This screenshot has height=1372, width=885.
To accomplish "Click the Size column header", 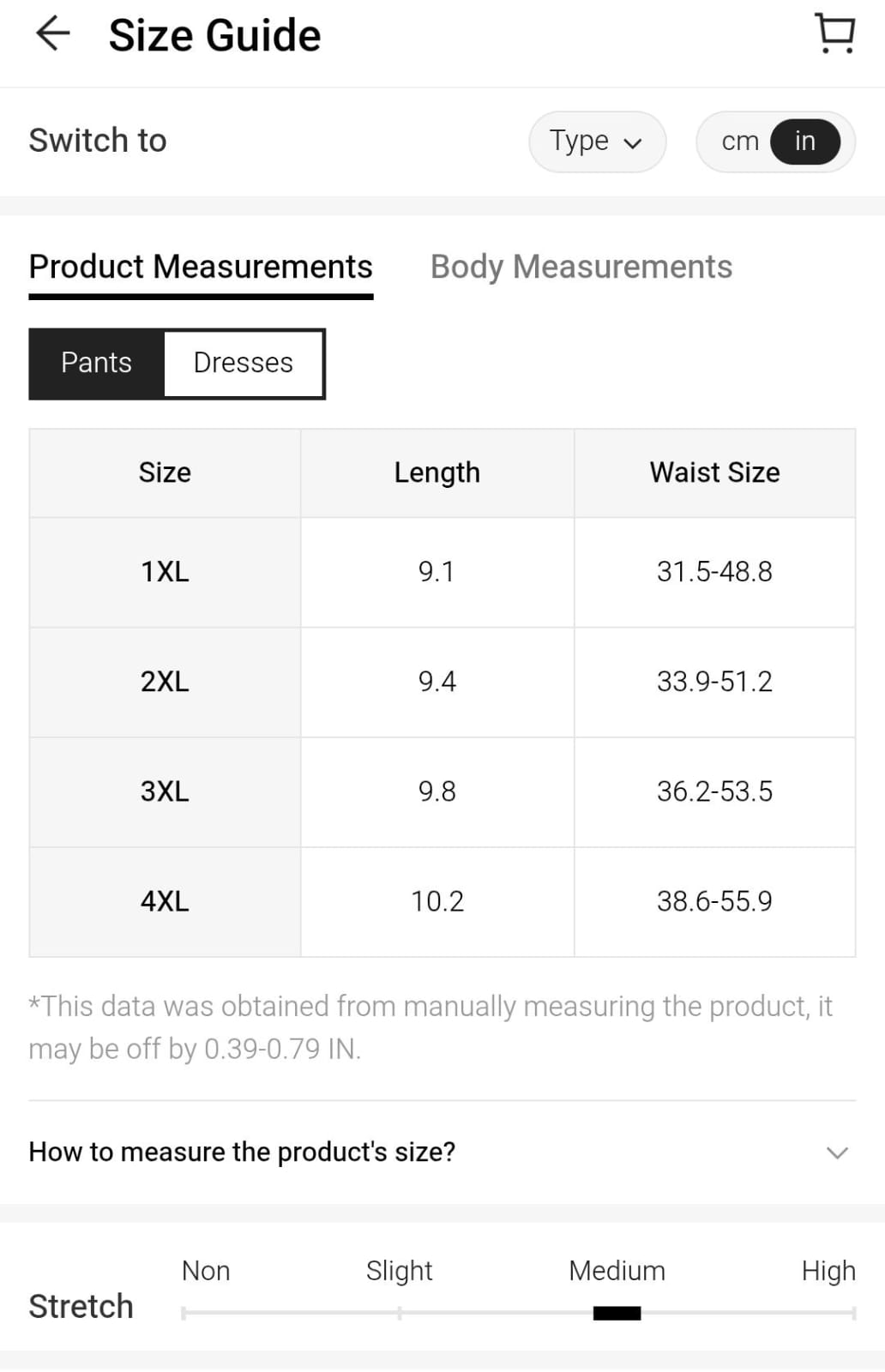I will point(165,472).
